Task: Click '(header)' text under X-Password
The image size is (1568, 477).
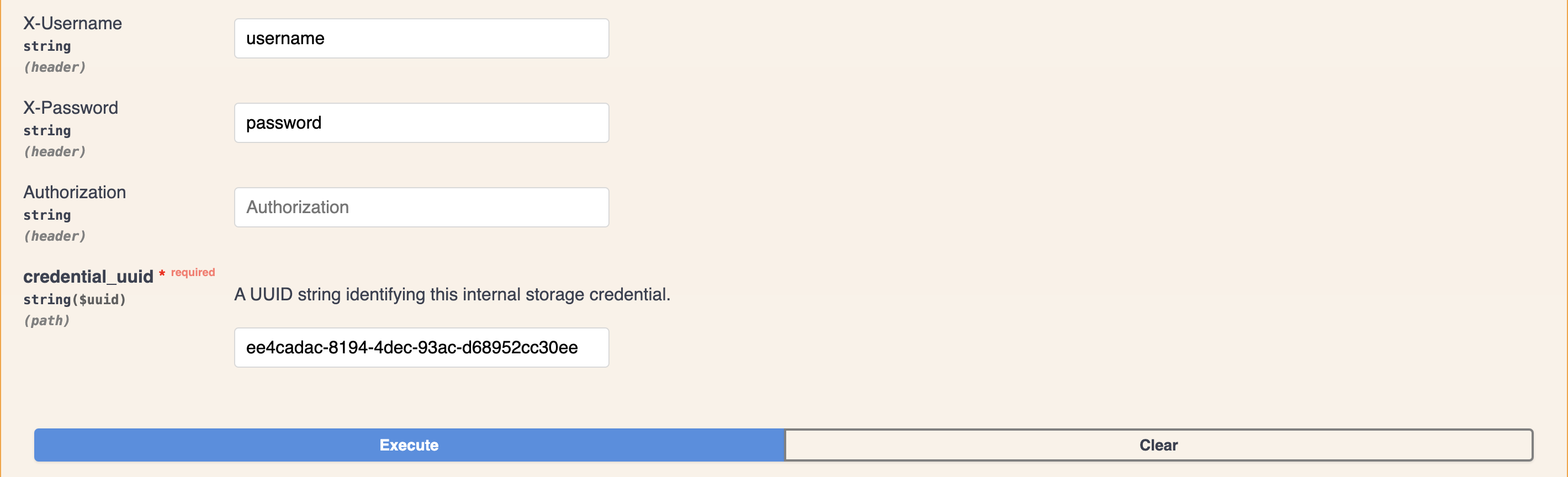Action: point(54,151)
